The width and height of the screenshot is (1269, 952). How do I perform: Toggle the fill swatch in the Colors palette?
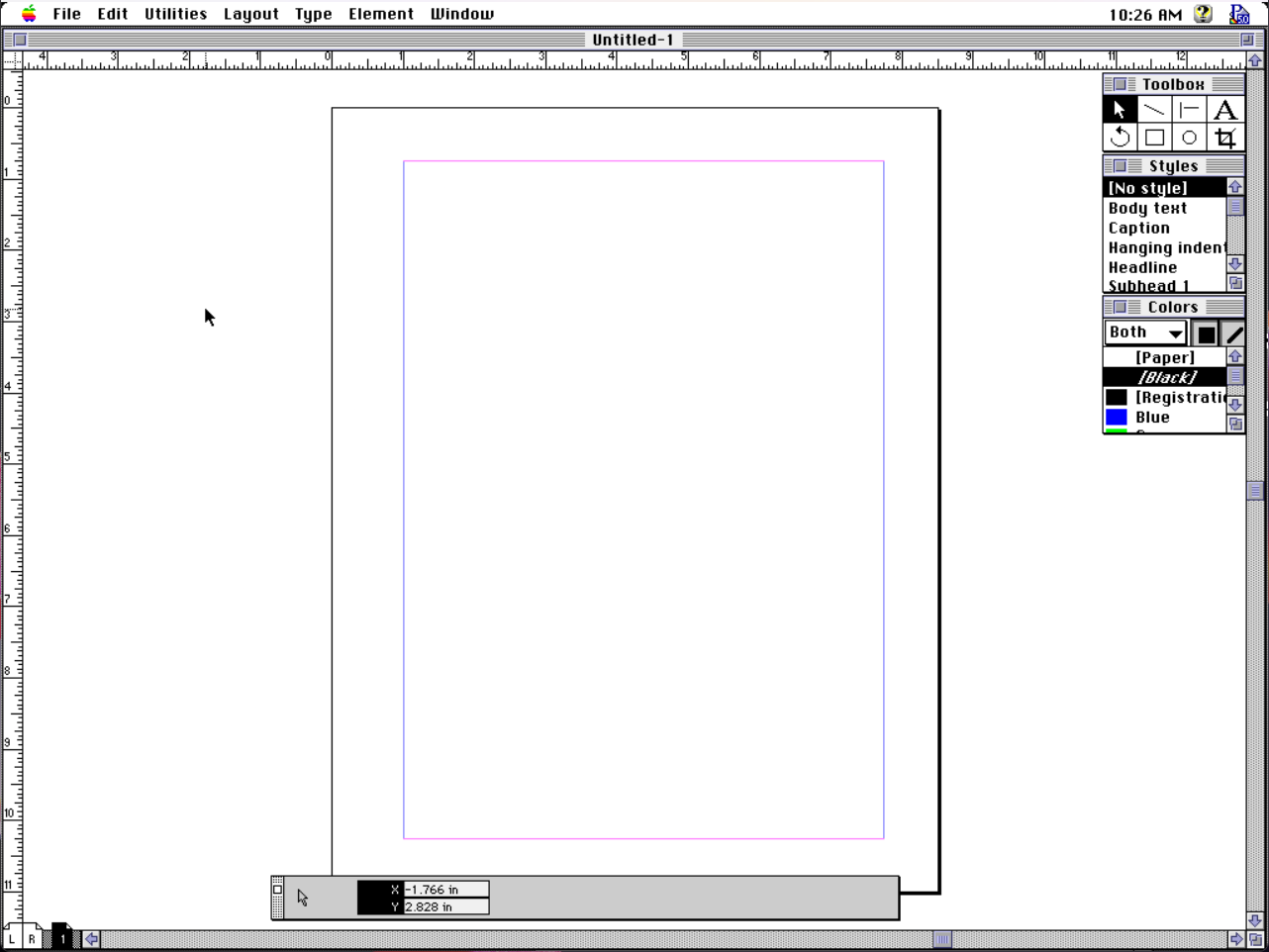tap(1206, 333)
